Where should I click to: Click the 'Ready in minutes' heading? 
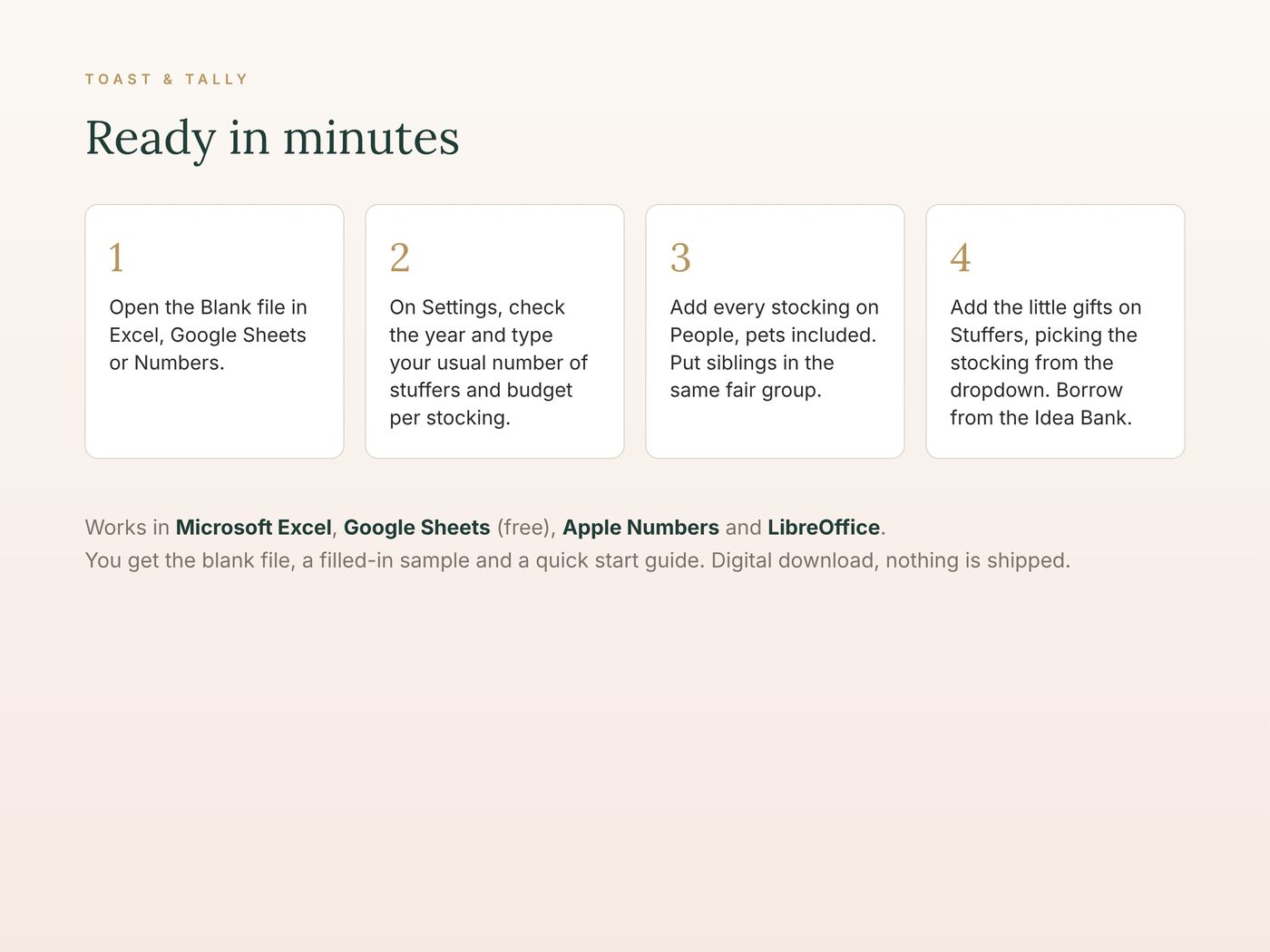click(272, 139)
